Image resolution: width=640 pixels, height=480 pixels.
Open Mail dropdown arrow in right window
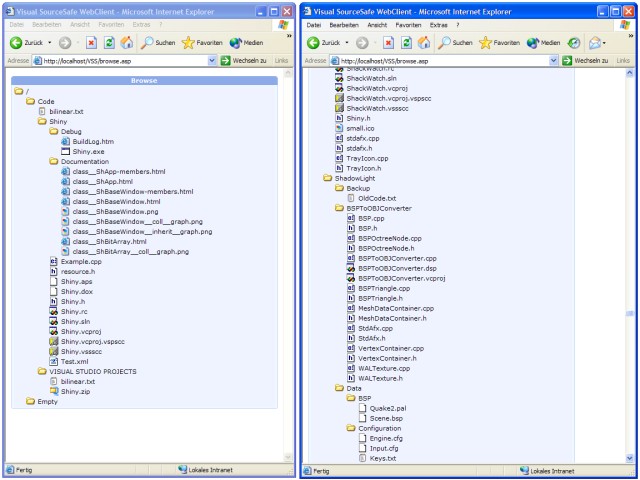[x=604, y=43]
